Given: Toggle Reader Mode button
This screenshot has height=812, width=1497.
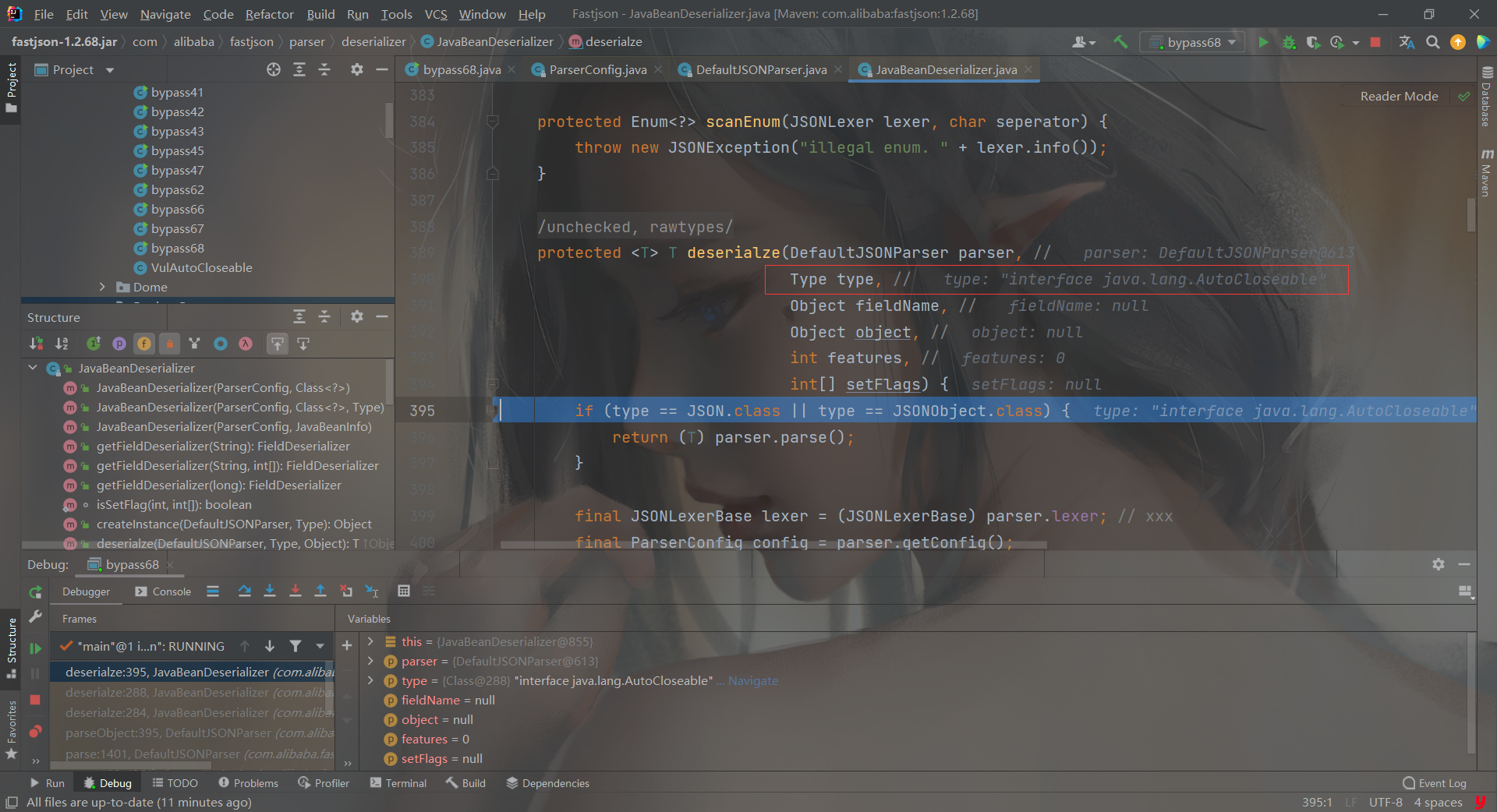Looking at the screenshot, I should pos(1399,96).
